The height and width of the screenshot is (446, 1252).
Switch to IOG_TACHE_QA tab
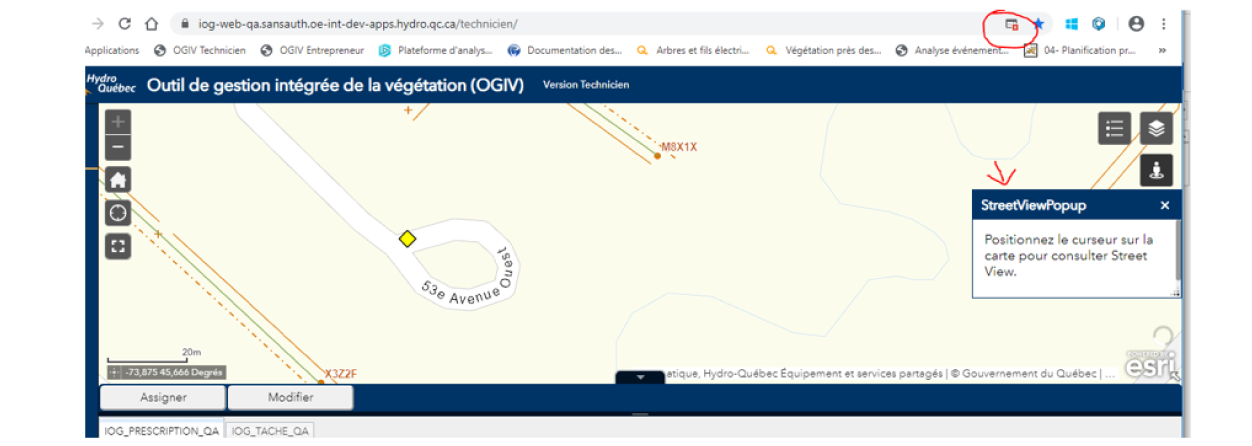tap(271, 430)
